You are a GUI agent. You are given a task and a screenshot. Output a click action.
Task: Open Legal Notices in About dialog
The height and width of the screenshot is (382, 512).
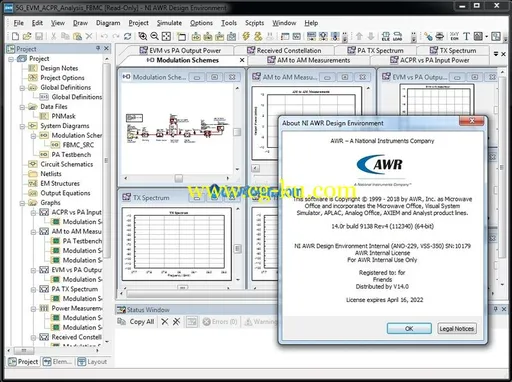click(x=457, y=328)
